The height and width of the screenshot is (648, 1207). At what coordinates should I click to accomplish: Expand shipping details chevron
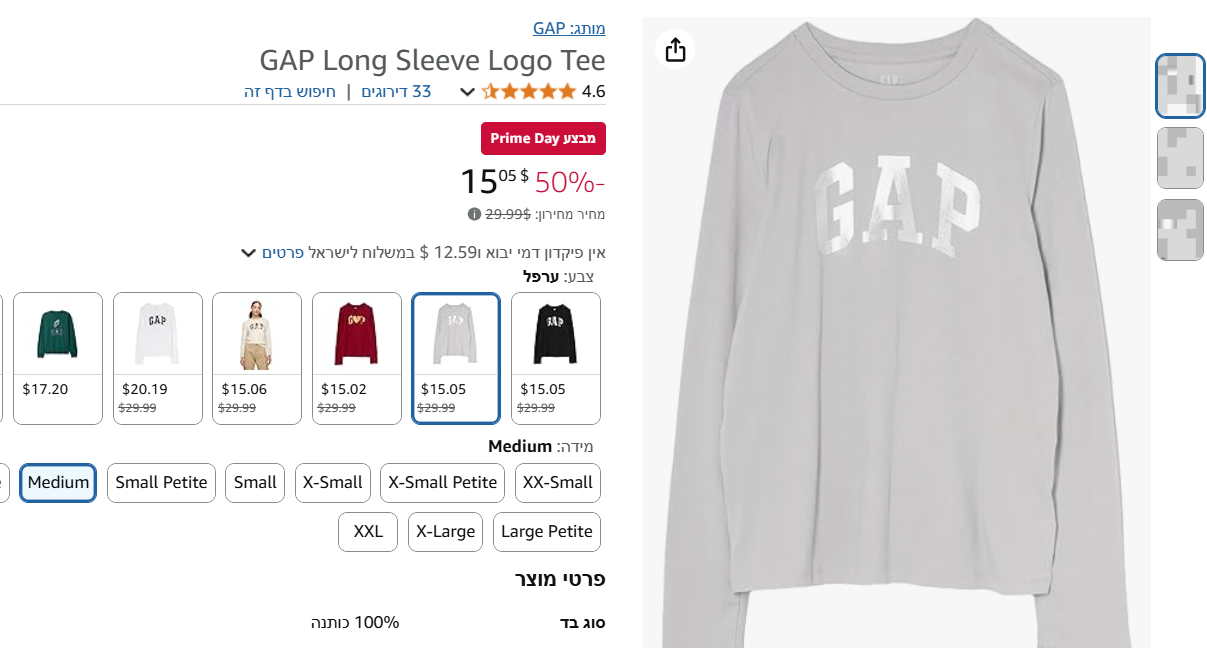click(x=249, y=252)
